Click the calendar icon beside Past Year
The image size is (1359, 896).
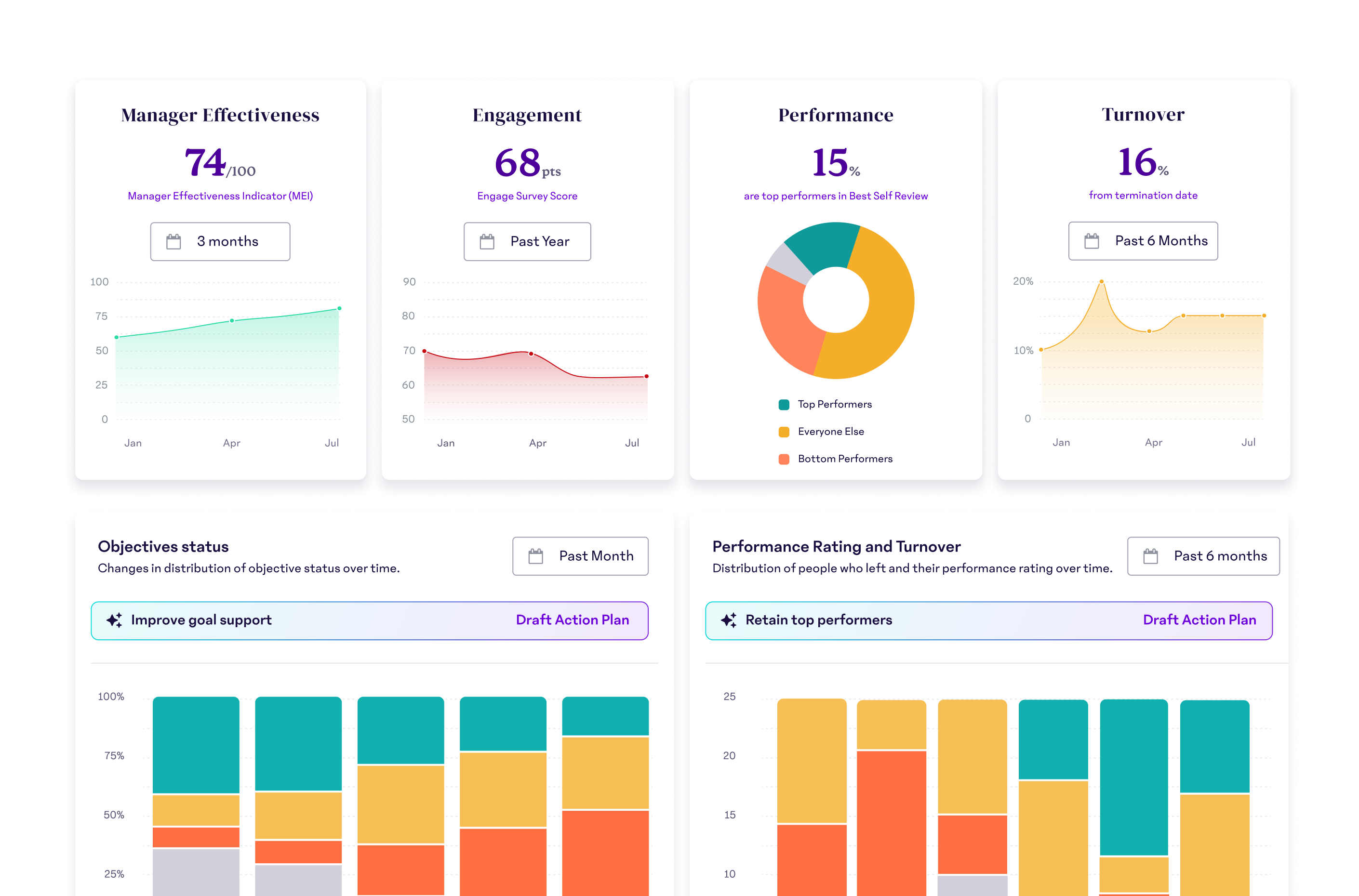[488, 241]
